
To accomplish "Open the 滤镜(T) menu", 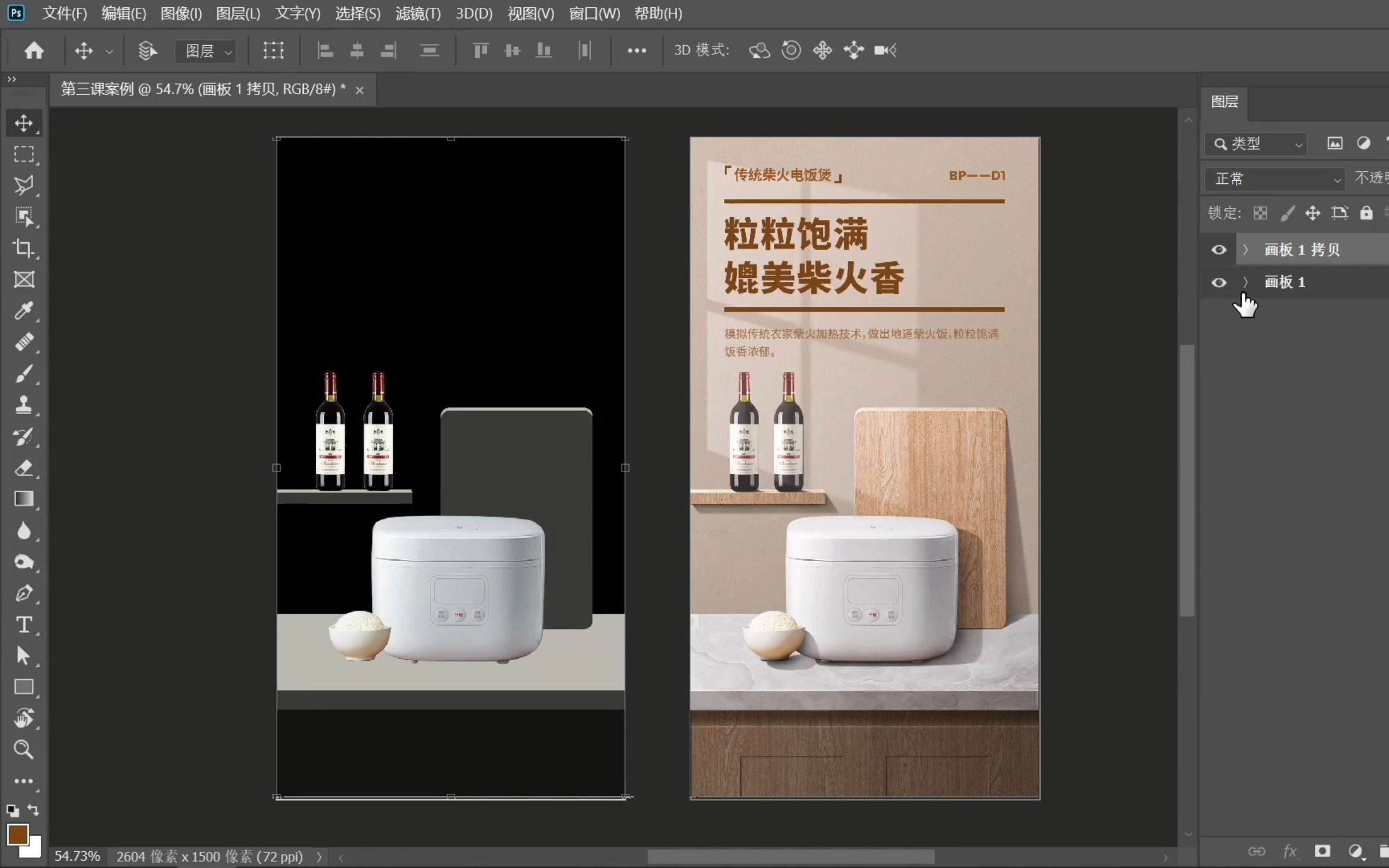I will click(417, 13).
